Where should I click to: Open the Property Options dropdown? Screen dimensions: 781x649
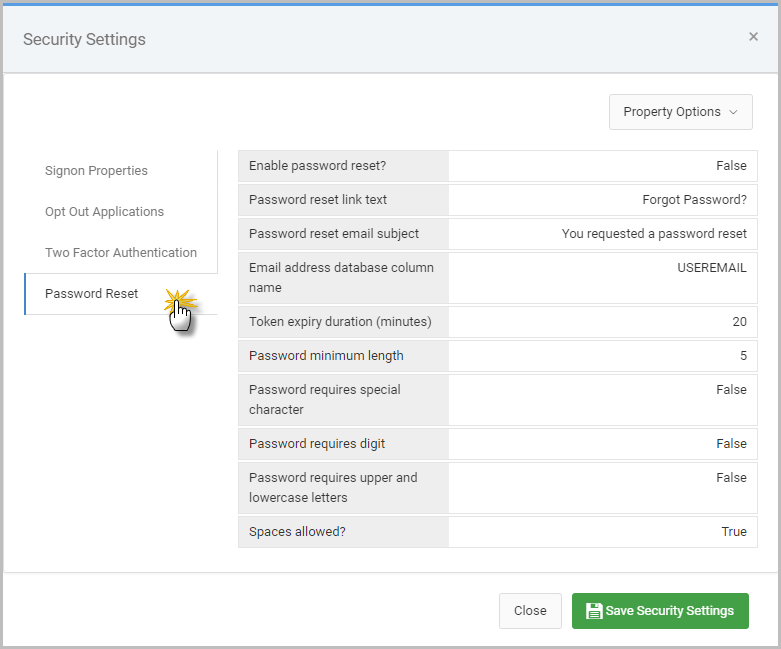point(680,112)
